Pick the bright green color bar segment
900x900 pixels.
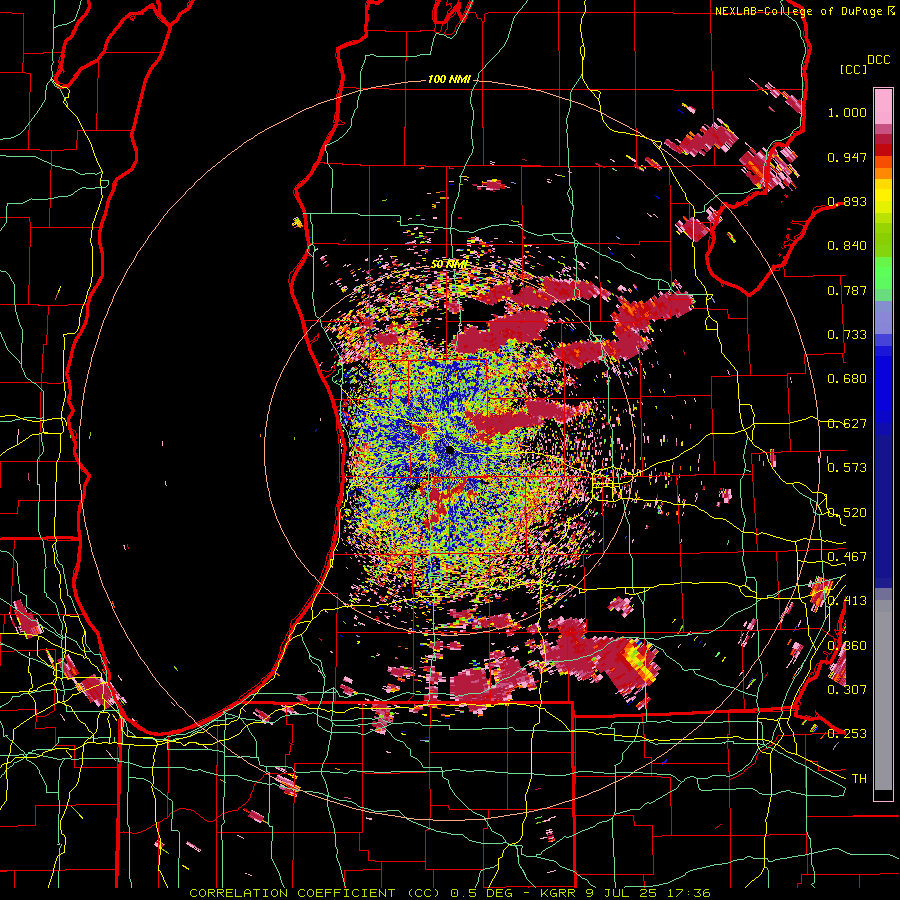(883, 273)
